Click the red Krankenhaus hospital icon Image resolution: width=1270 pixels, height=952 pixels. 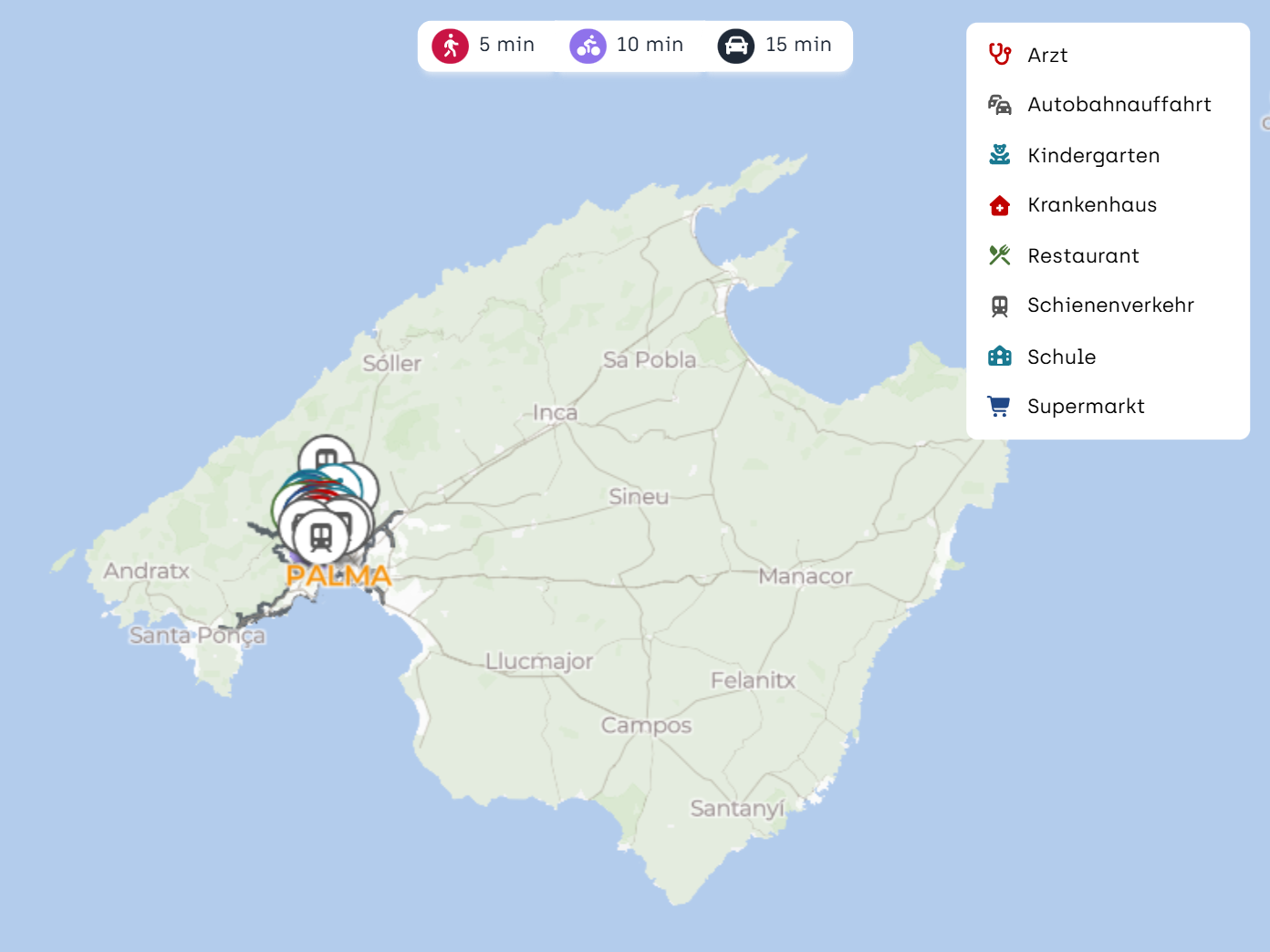(x=1000, y=205)
